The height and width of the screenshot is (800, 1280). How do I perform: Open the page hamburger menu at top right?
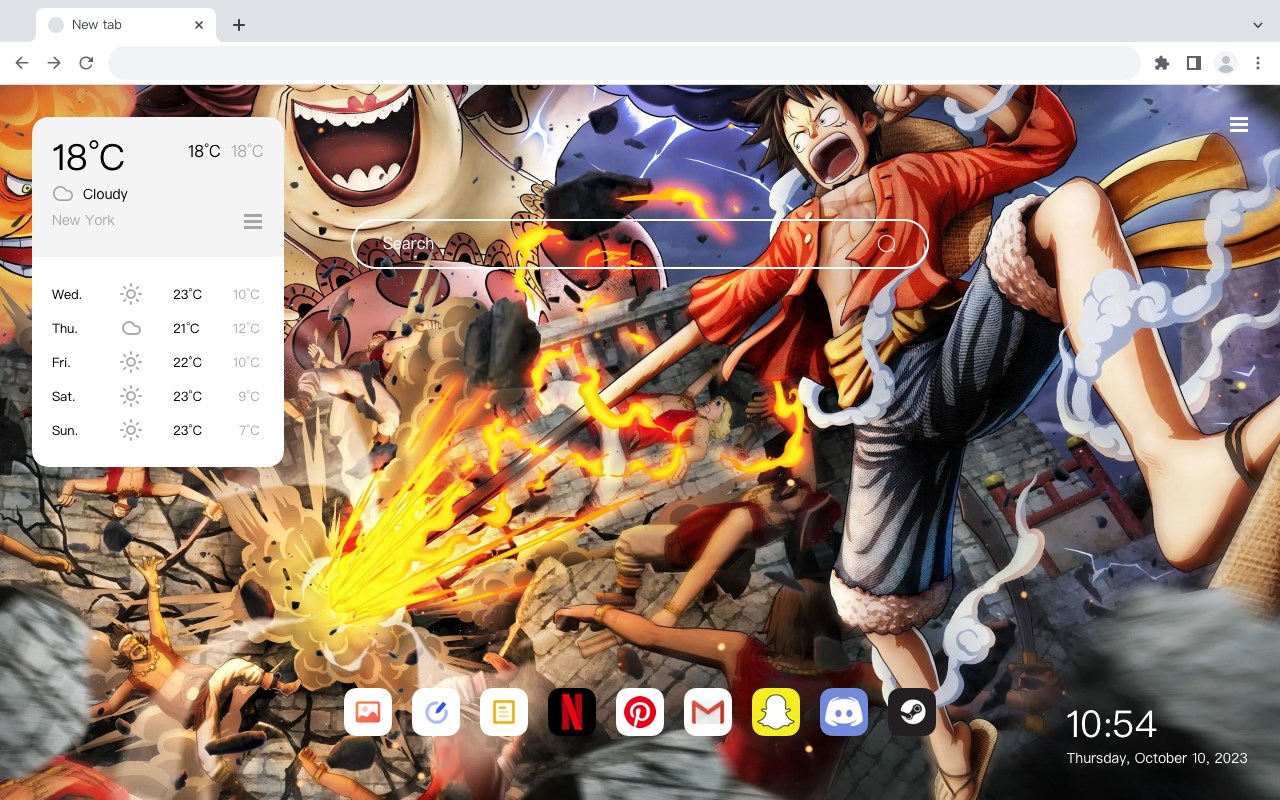[x=1239, y=124]
